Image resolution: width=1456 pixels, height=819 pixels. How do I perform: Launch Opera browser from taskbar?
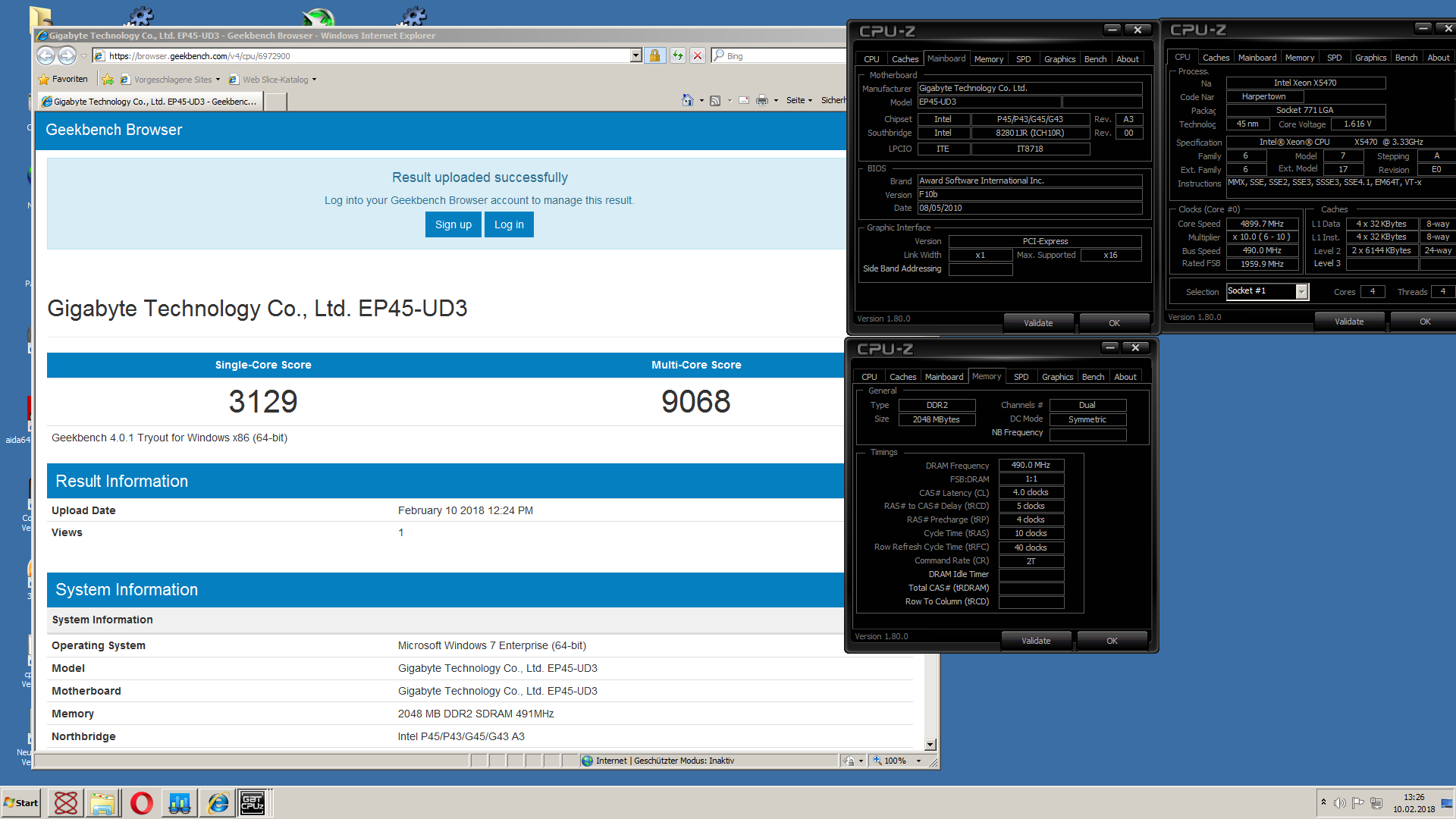click(141, 803)
